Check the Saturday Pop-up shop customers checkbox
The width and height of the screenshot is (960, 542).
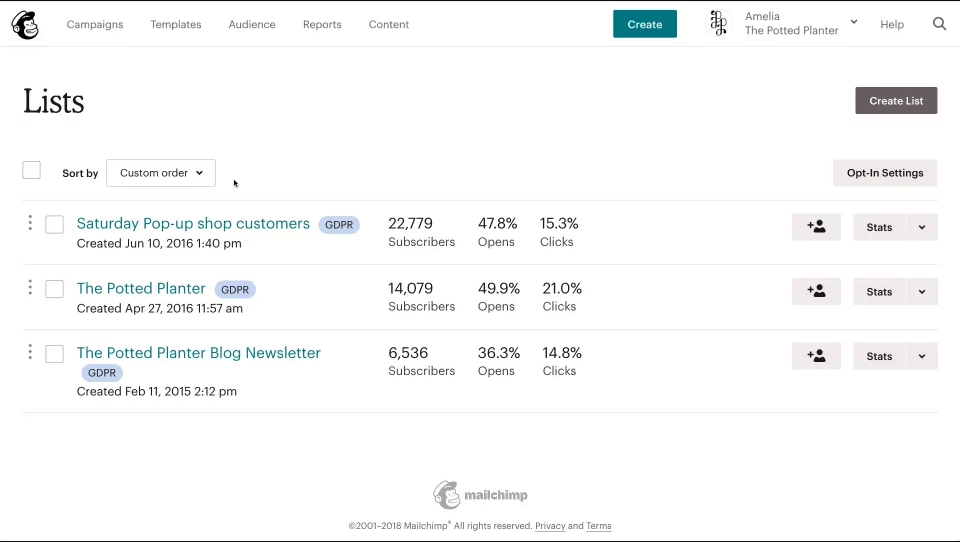[55, 225]
